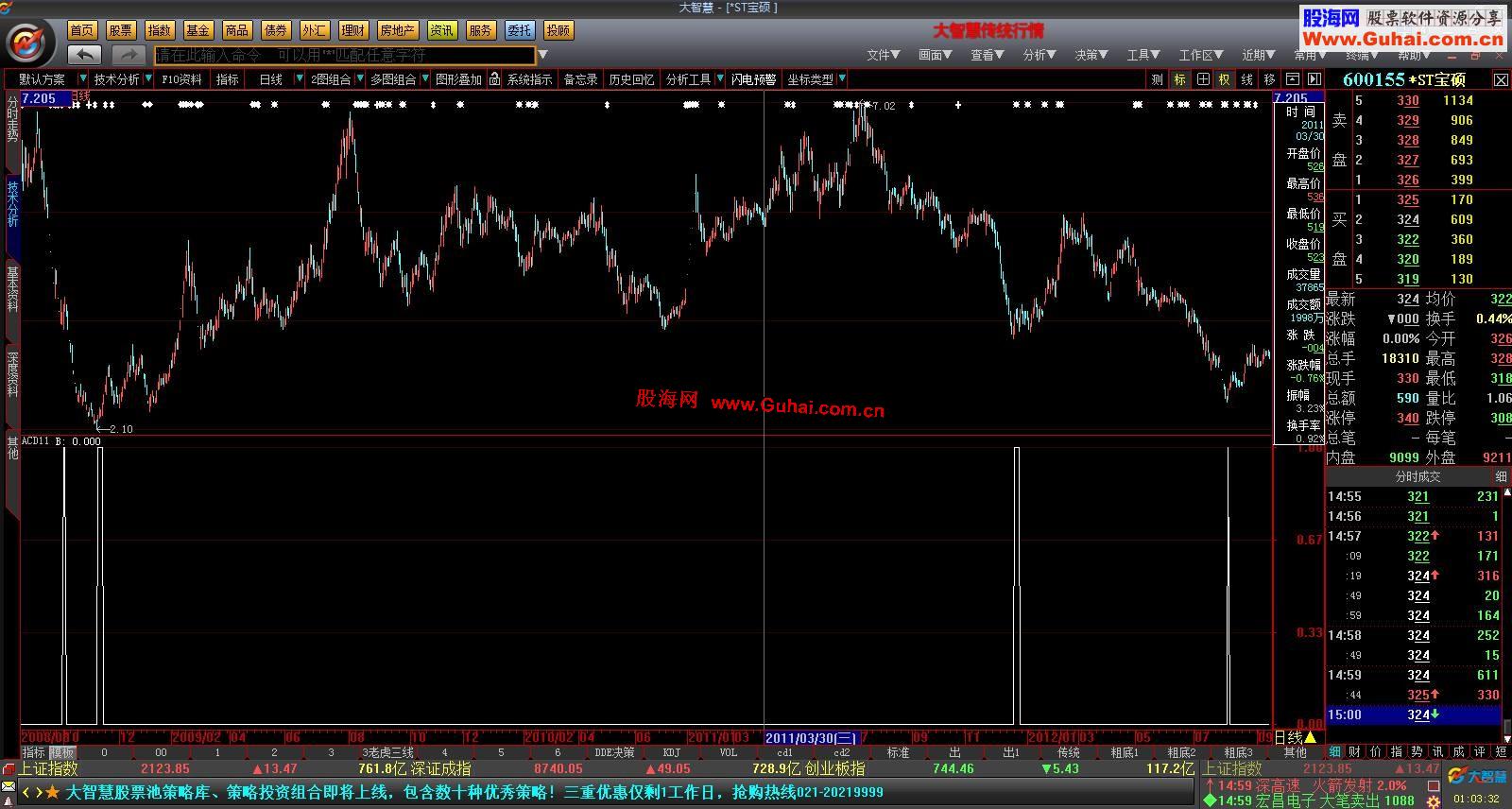1512x809 pixels.
Task: Select the VOL indicator tab
Action: click(x=728, y=753)
